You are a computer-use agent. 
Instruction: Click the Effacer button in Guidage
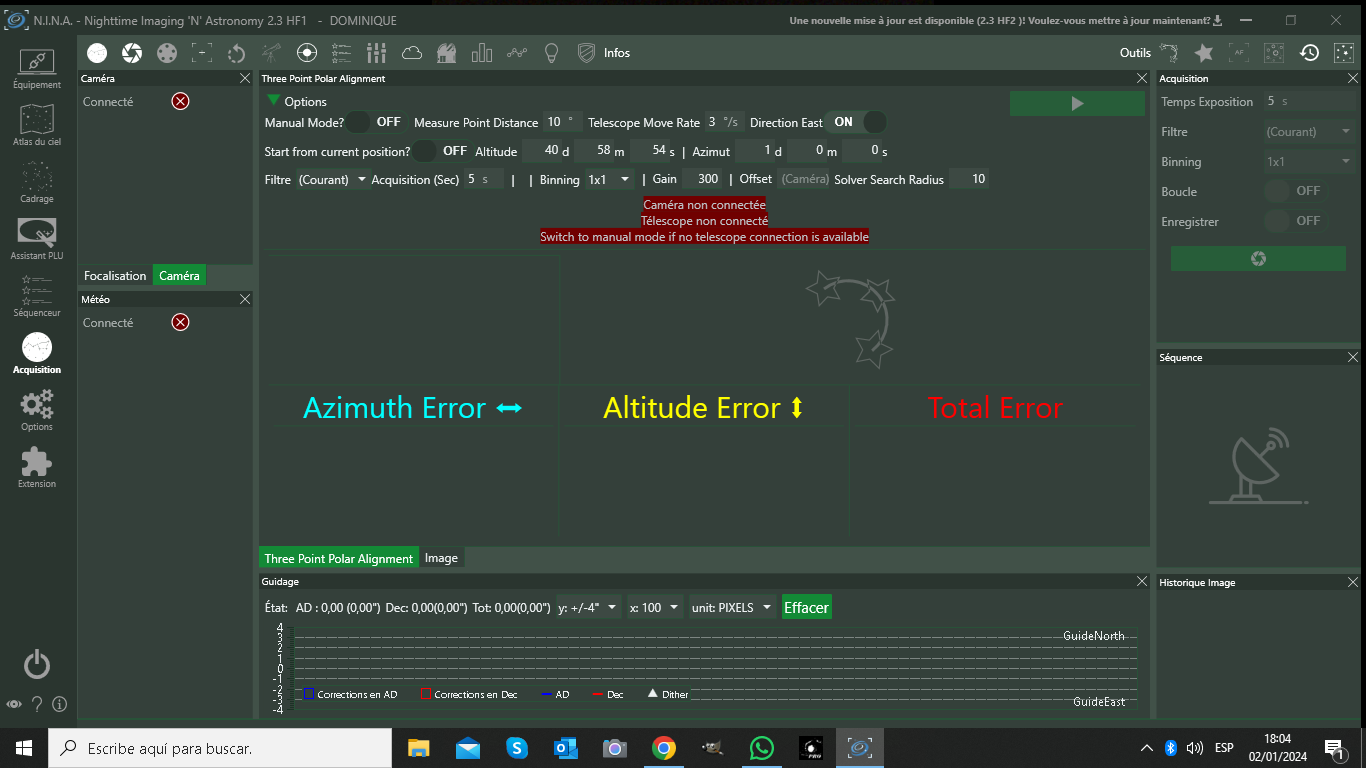(806, 607)
